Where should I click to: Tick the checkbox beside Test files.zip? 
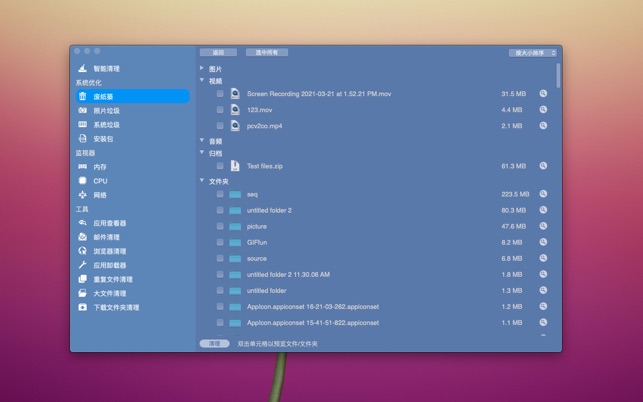[x=220, y=166]
